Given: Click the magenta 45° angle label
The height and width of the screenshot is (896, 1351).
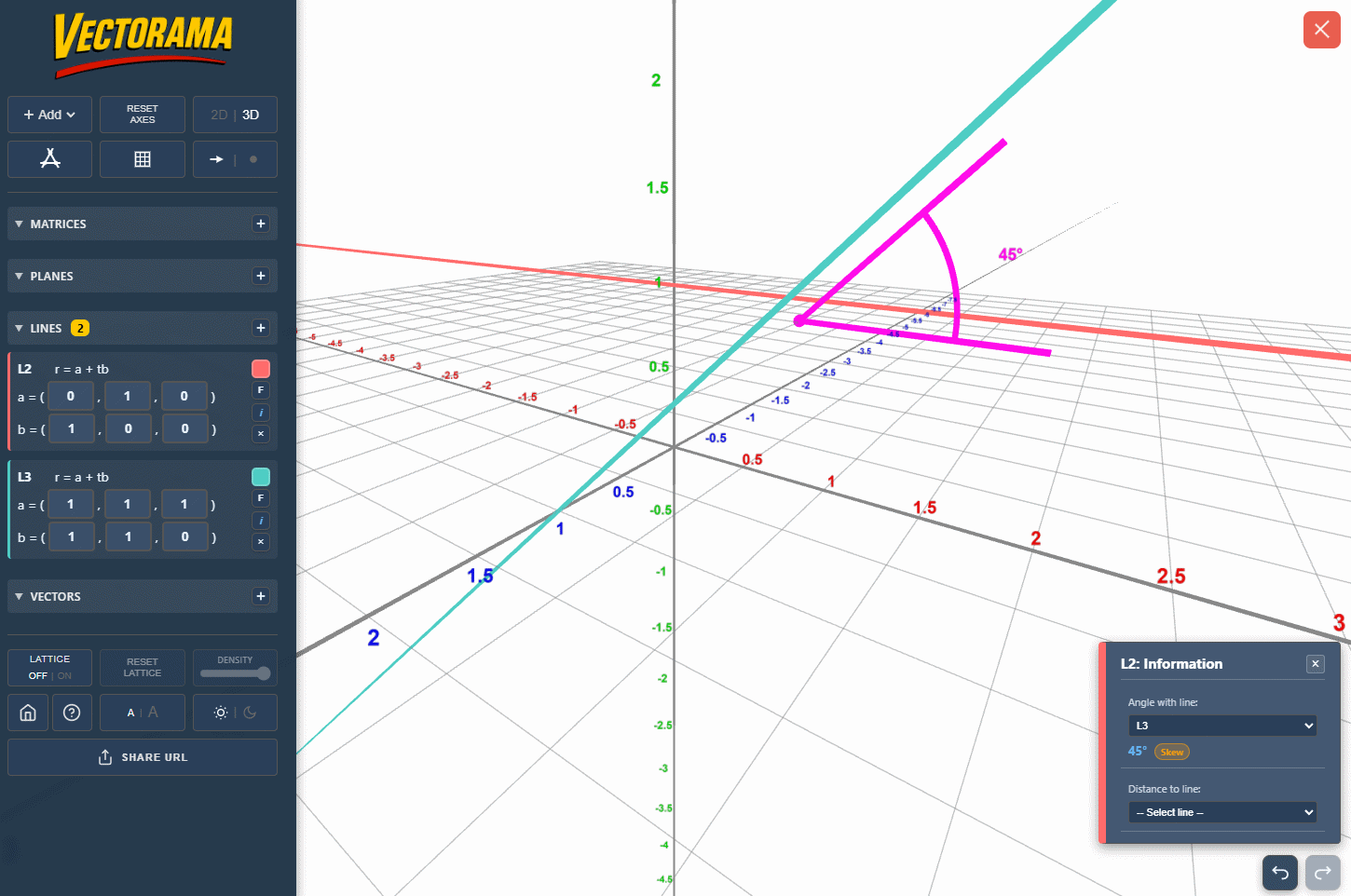Looking at the screenshot, I should (1011, 254).
